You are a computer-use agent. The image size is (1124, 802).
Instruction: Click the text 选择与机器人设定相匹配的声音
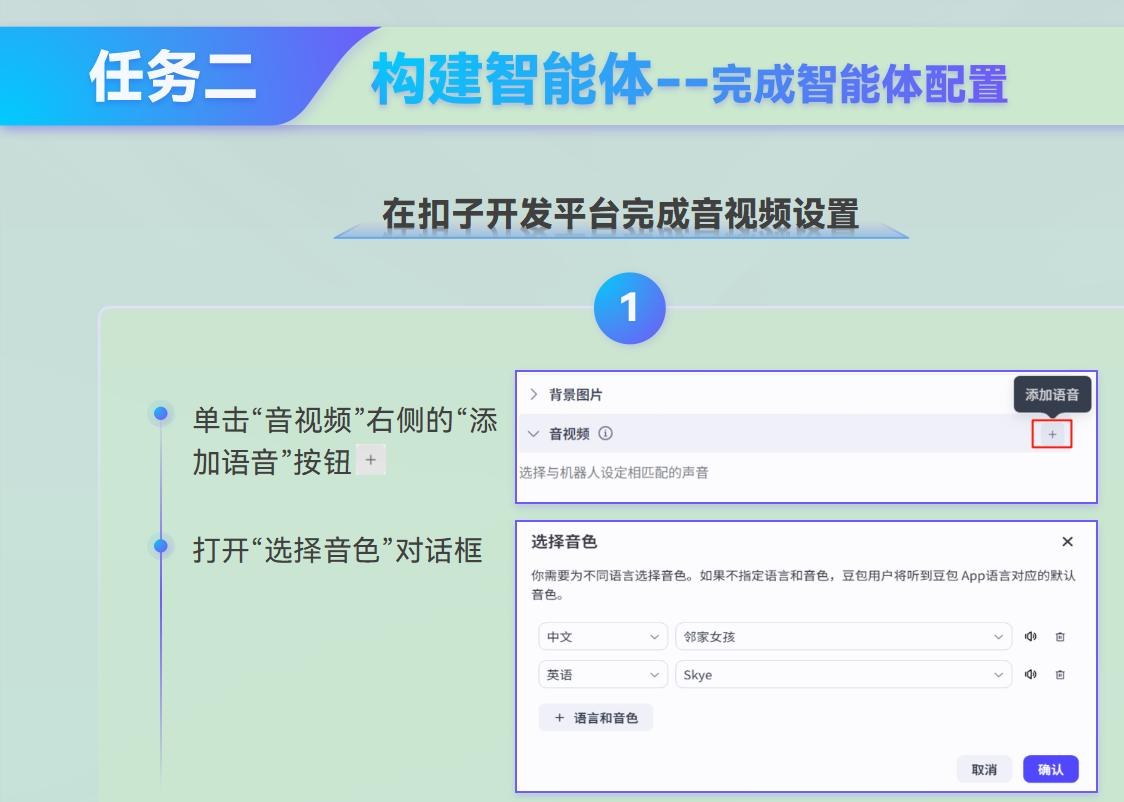(x=614, y=472)
